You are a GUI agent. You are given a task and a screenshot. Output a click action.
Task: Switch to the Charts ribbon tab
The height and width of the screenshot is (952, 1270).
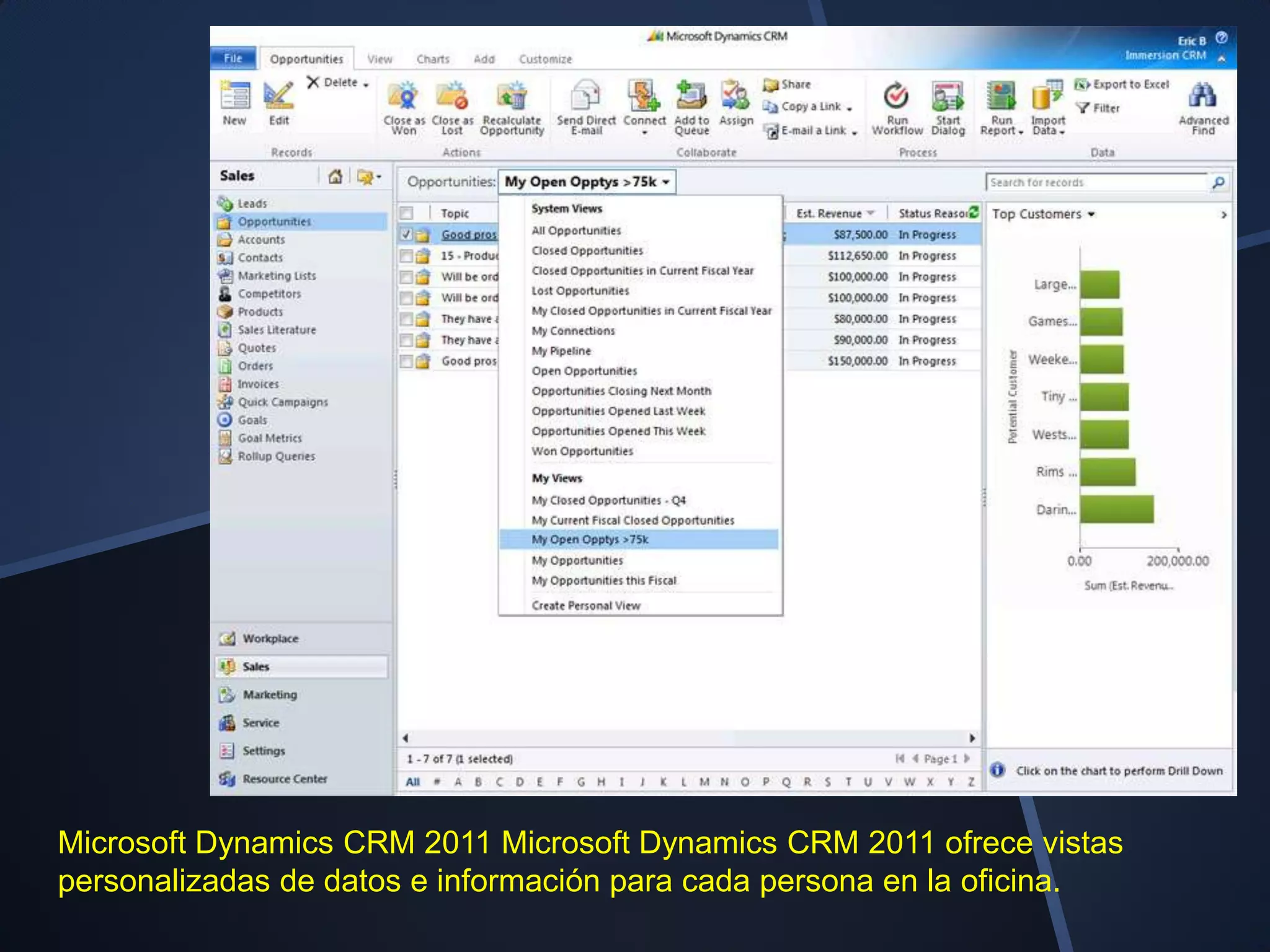(x=433, y=59)
